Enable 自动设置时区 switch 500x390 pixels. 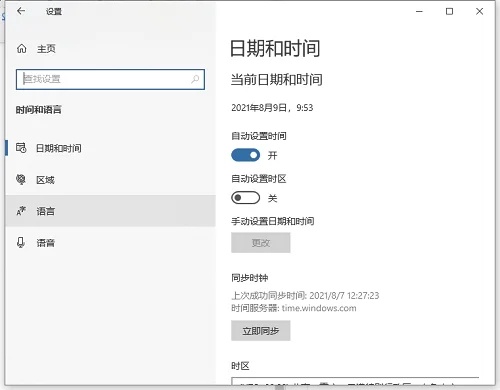[246, 198]
